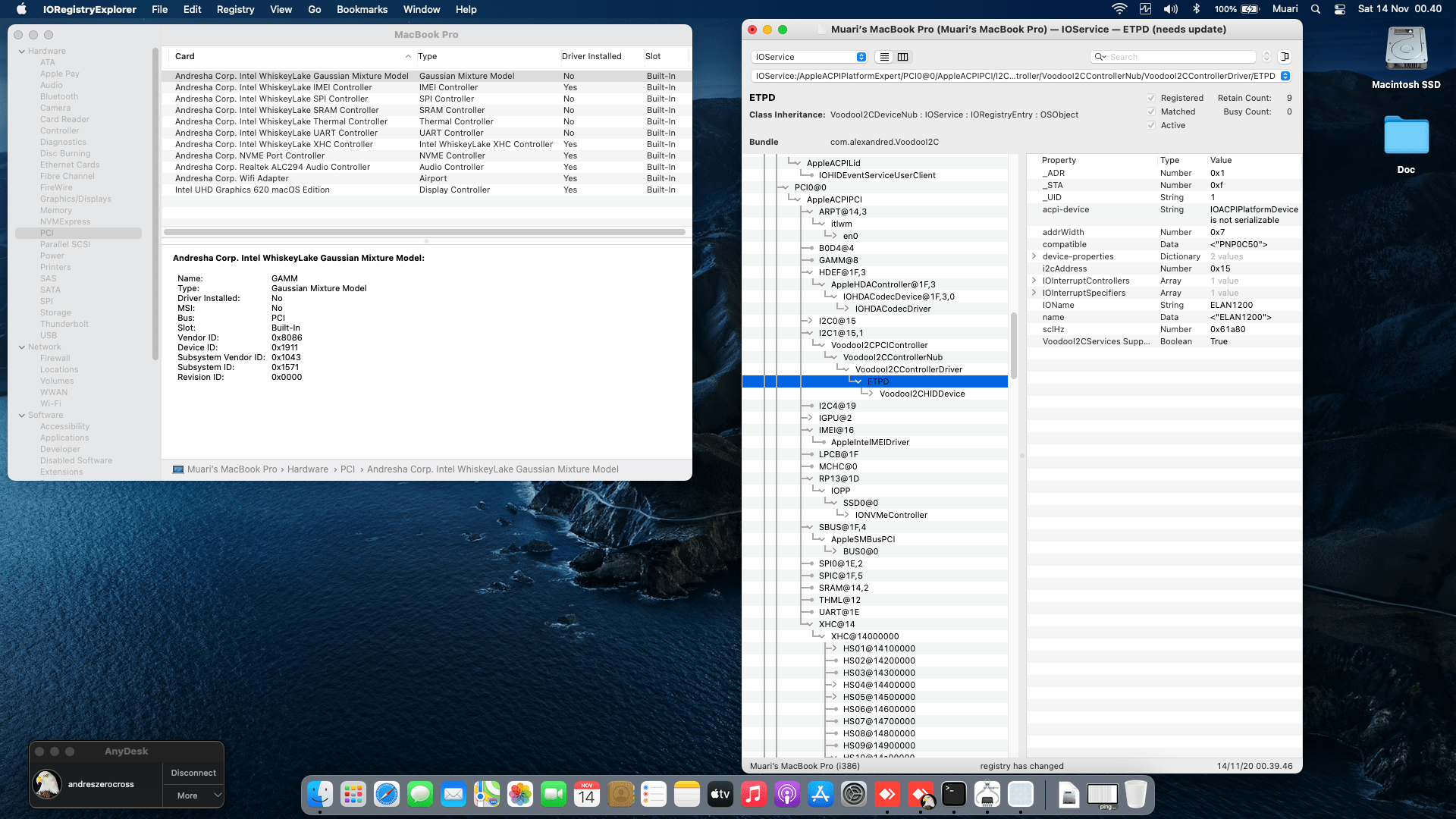1456x819 pixels.
Task: Toggle the inspector sidebar icon
Action: [1285, 57]
